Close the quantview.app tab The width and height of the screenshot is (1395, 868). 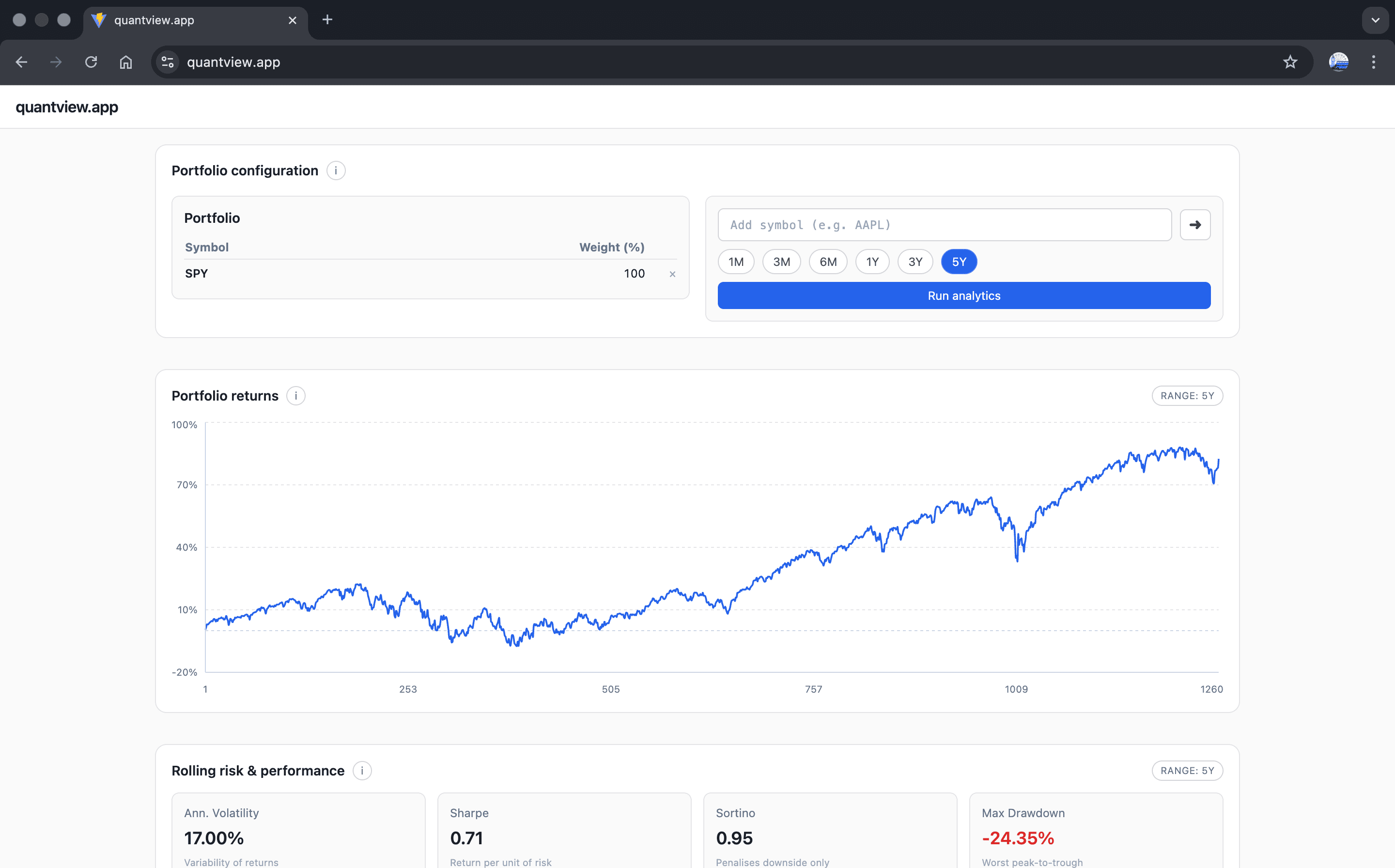pyautogui.click(x=292, y=20)
